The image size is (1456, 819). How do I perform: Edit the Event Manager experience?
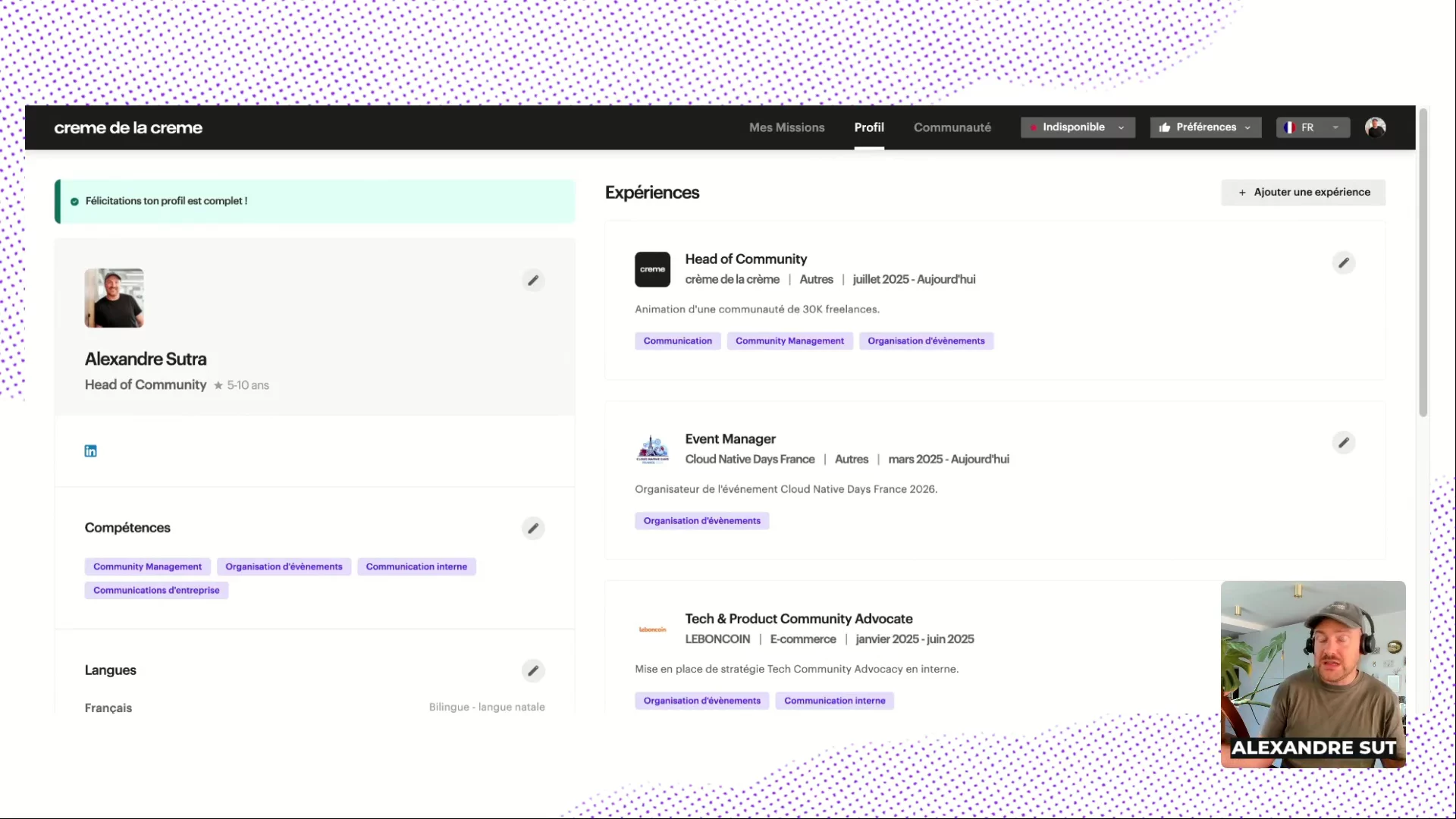pyautogui.click(x=1343, y=443)
